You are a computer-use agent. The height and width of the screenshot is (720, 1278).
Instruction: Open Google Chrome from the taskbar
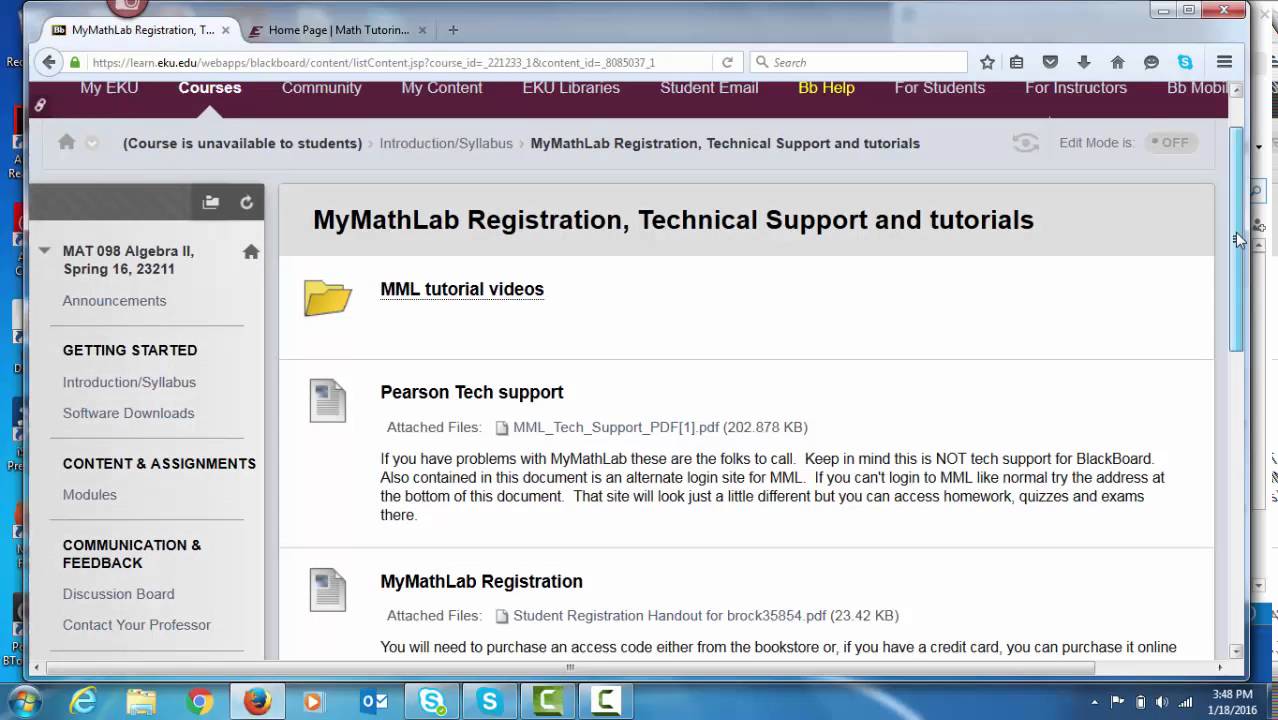(199, 702)
